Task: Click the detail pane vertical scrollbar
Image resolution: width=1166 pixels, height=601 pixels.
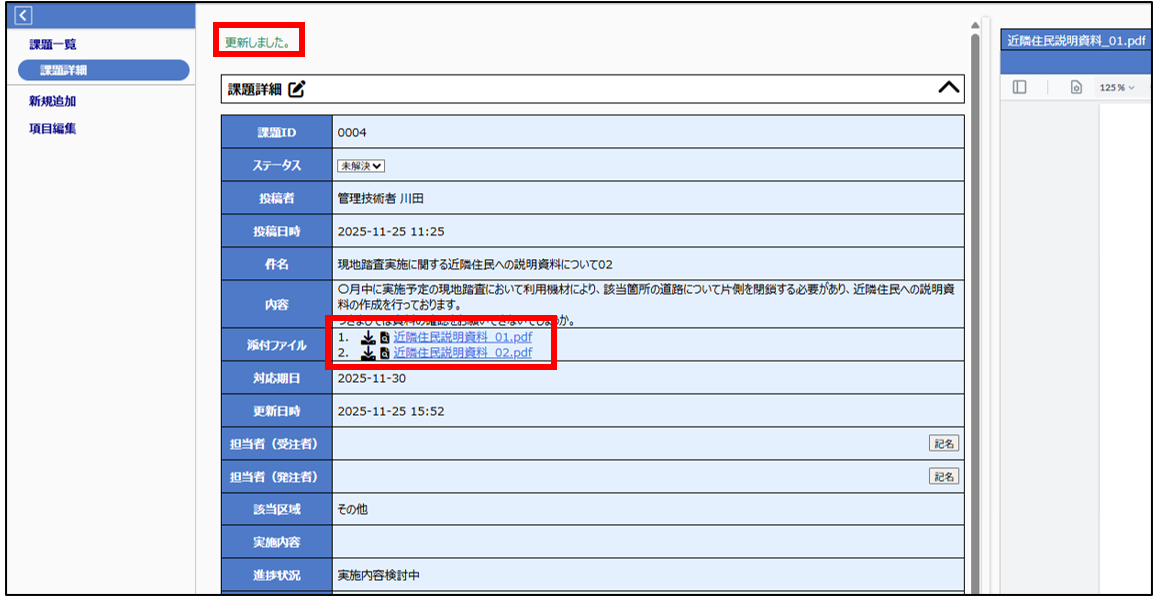Action: click(975, 300)
